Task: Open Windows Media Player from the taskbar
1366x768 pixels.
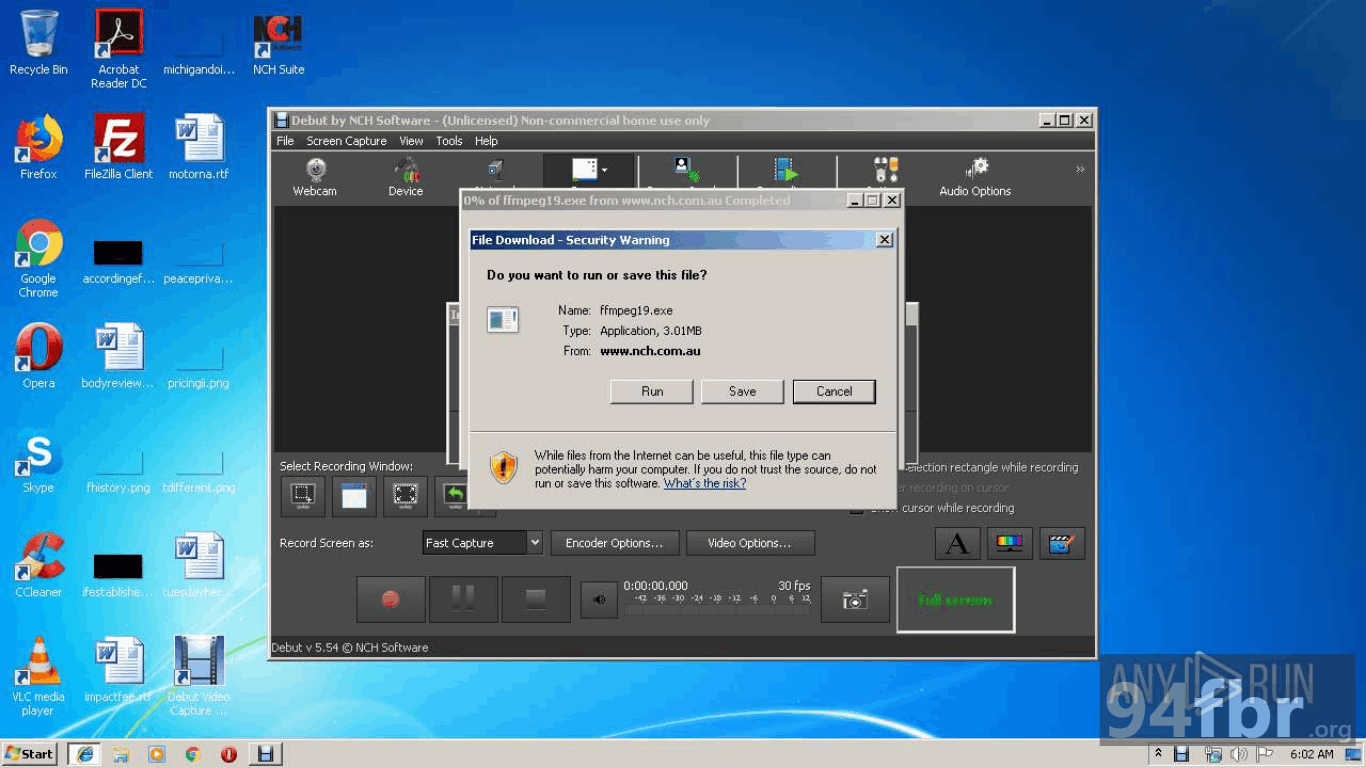Action: pyautogui.click(x=157, y=754)
